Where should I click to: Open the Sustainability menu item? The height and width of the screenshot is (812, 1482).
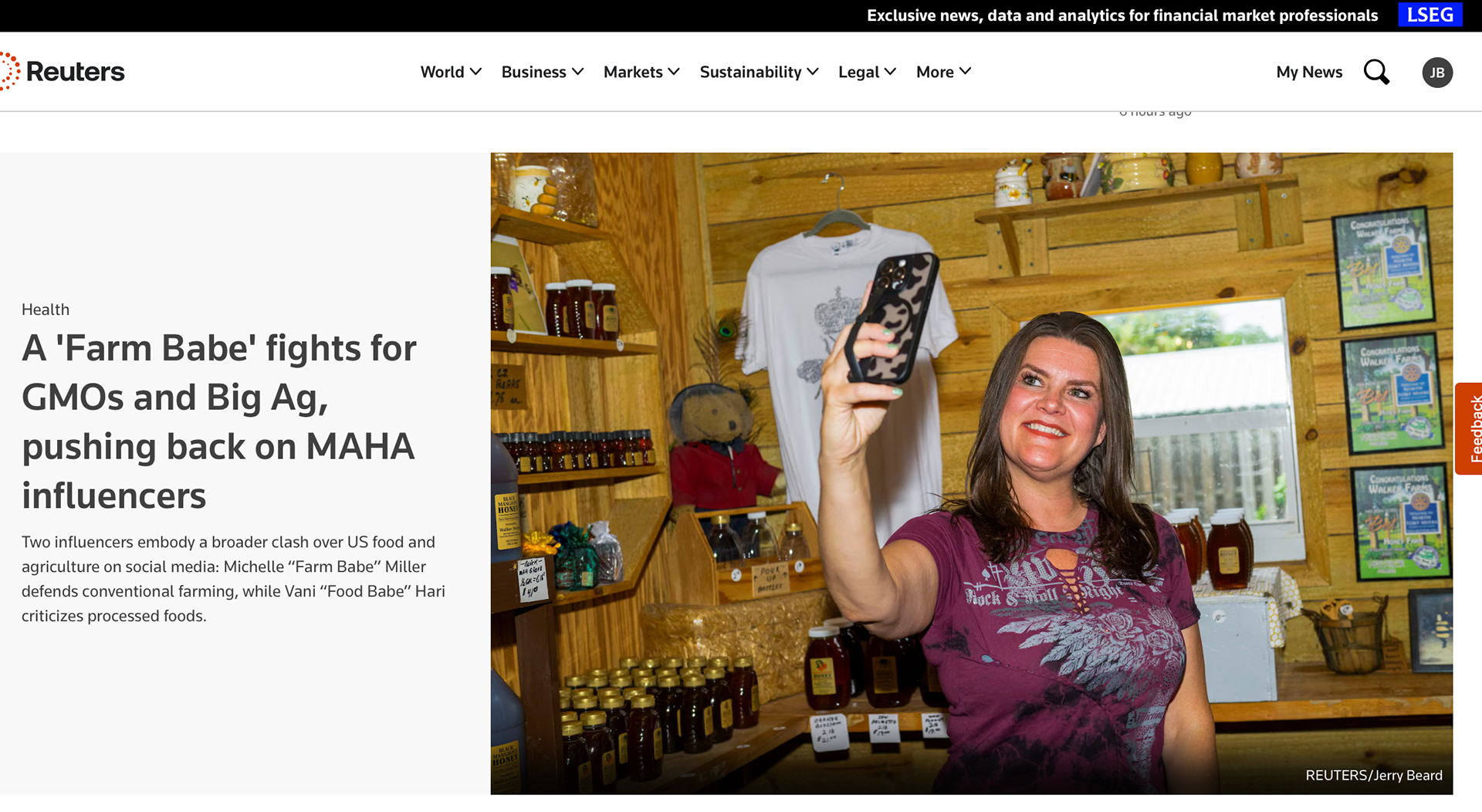[x=750, y=72]
